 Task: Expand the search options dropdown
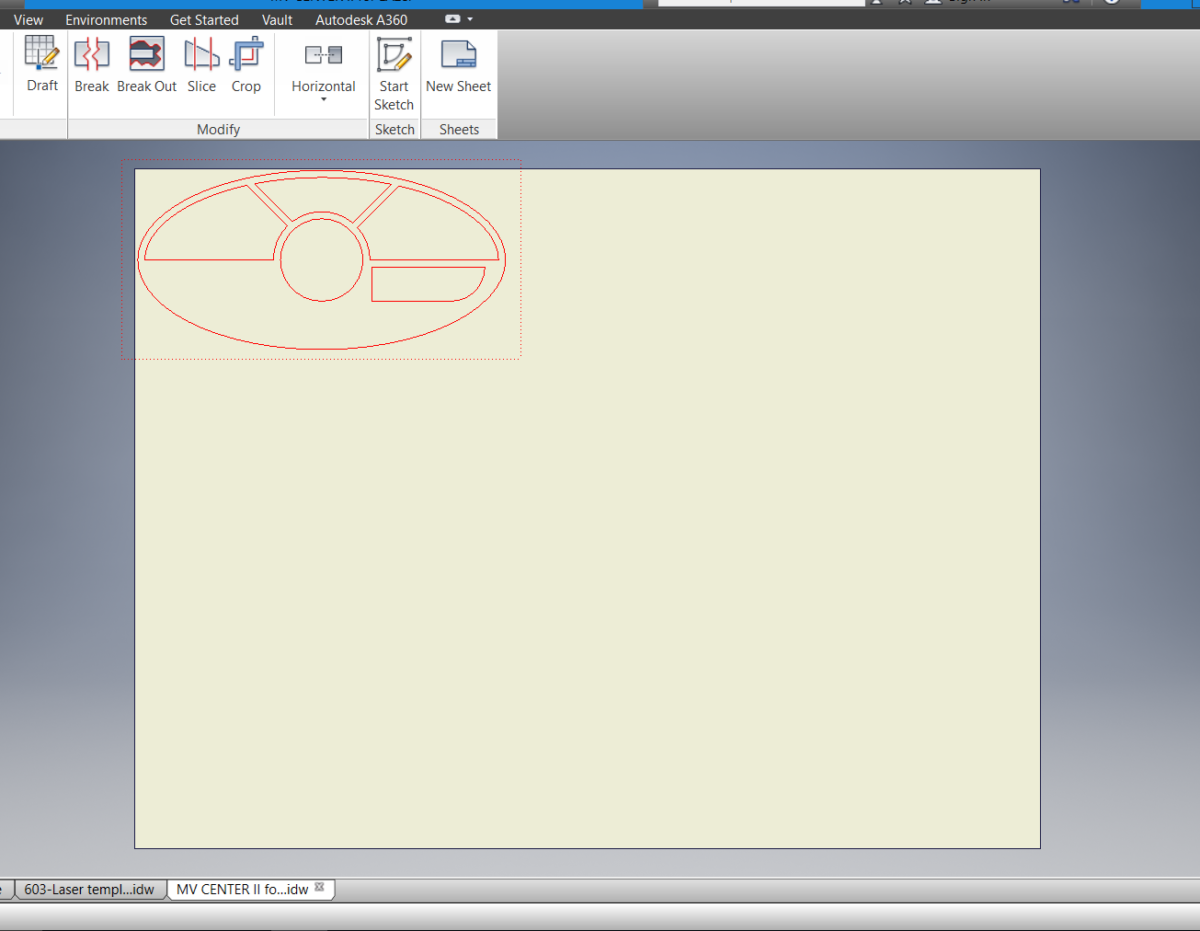click(x=877, y=3)
